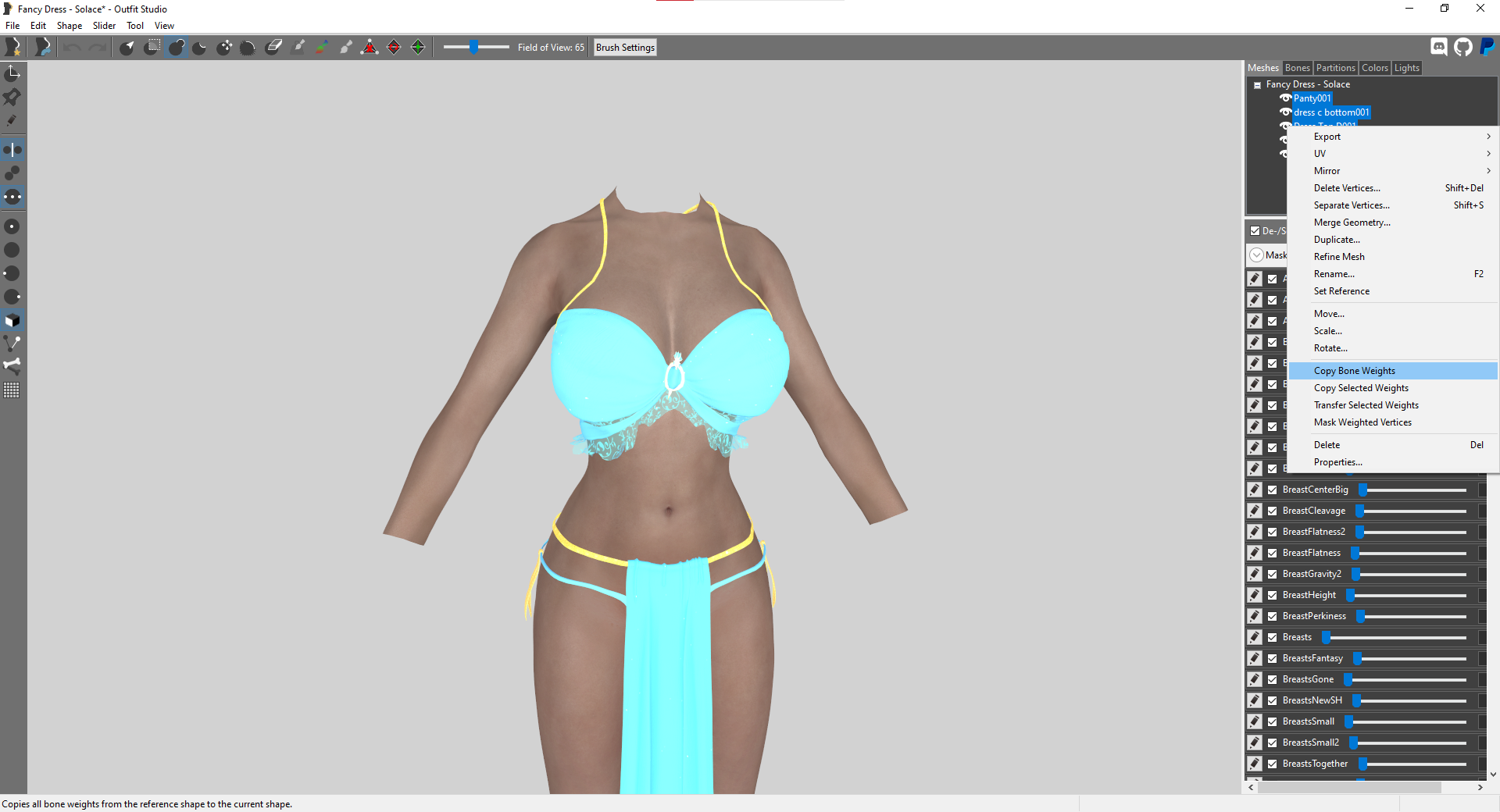
Task: Select the Color paint brush
Action: 322,48
